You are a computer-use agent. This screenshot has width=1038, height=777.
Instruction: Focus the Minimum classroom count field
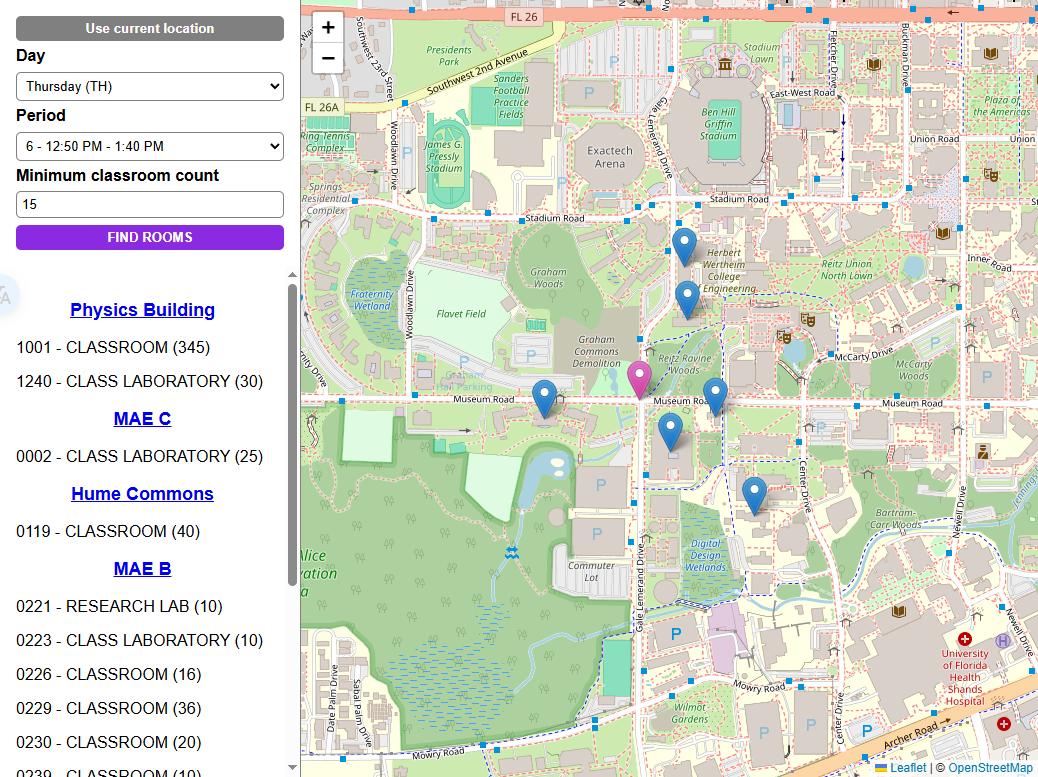(x=150, y=205)
